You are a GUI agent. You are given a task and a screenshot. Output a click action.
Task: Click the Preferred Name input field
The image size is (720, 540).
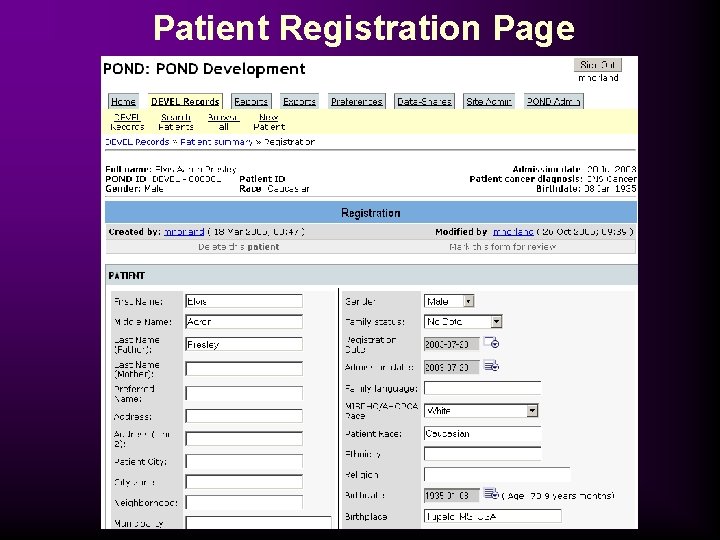click(x=244, y=394)
